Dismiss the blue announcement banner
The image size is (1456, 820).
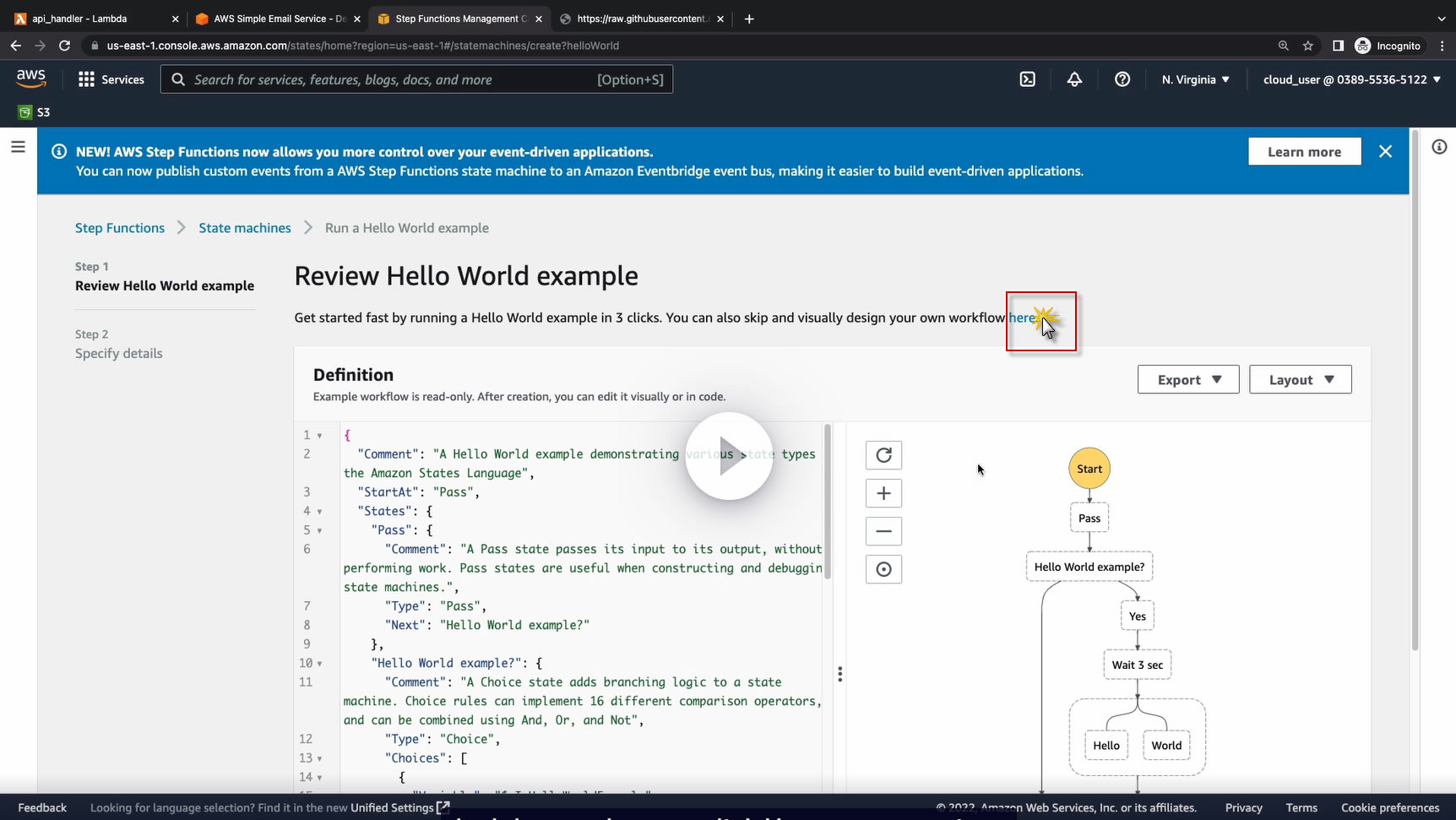pos(1385,152)
